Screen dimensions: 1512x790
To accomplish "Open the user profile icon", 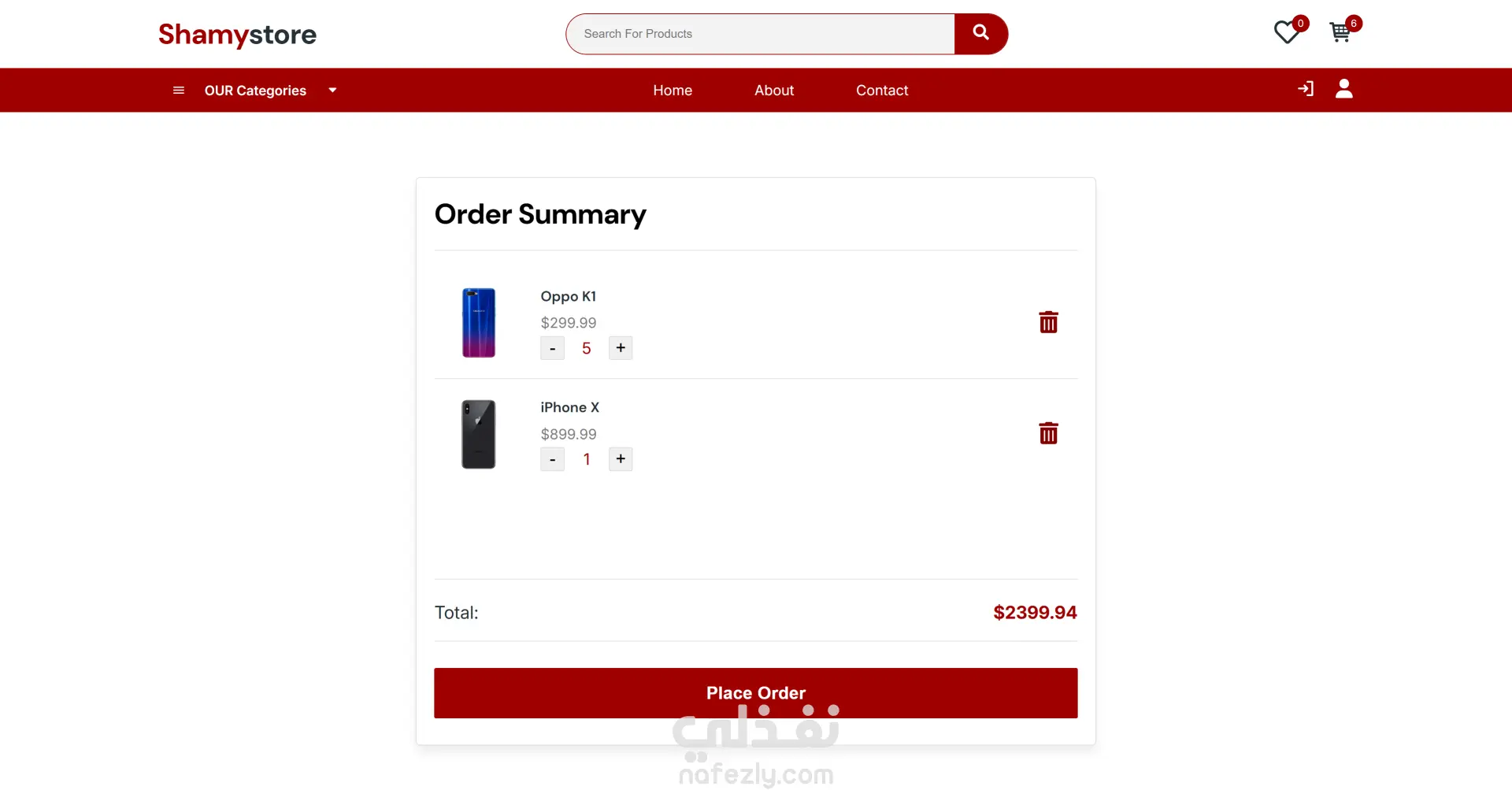I will (x=1344, y=89).
